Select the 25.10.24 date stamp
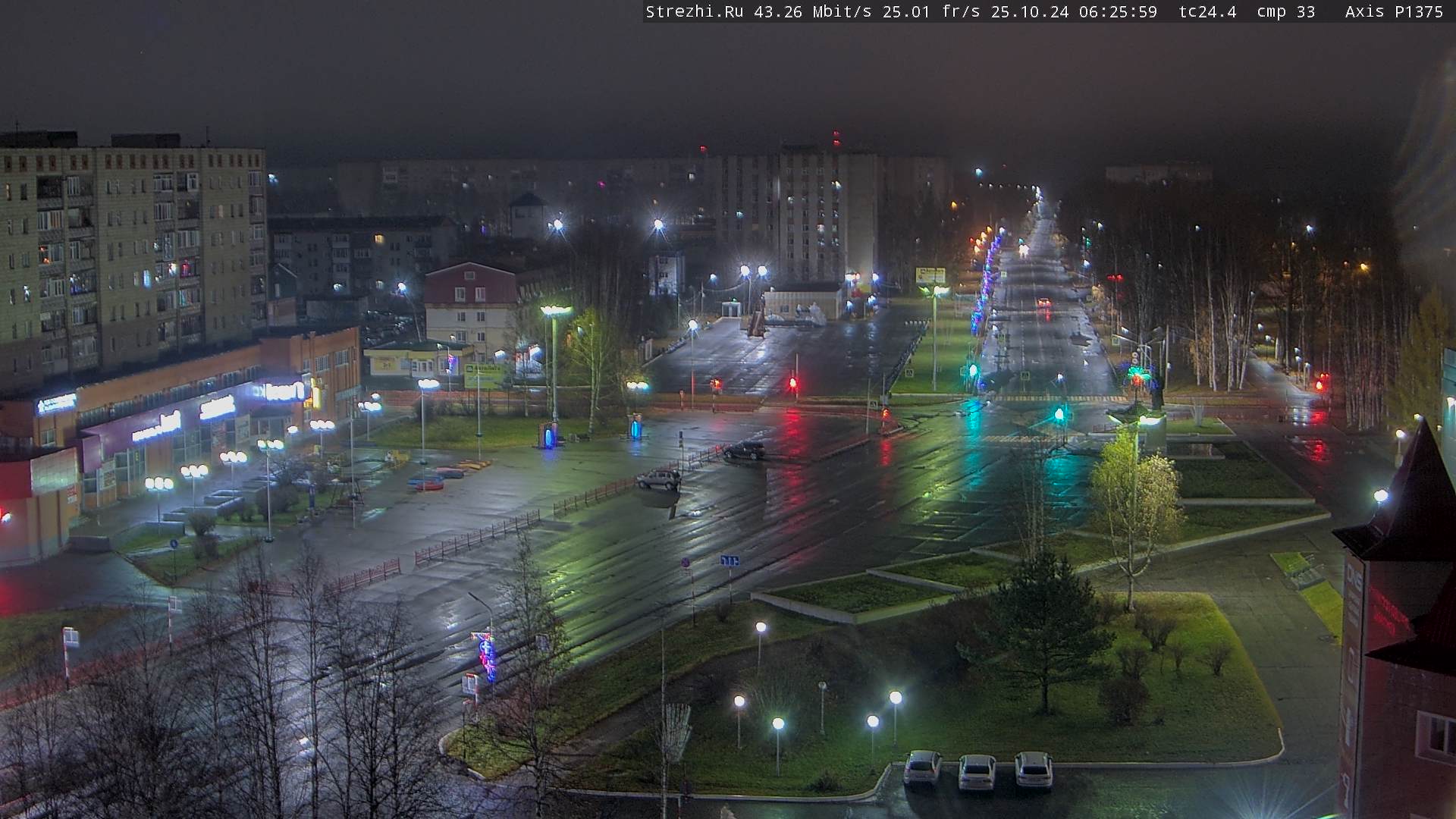The image size is (1456, 819). [1029, 11]
